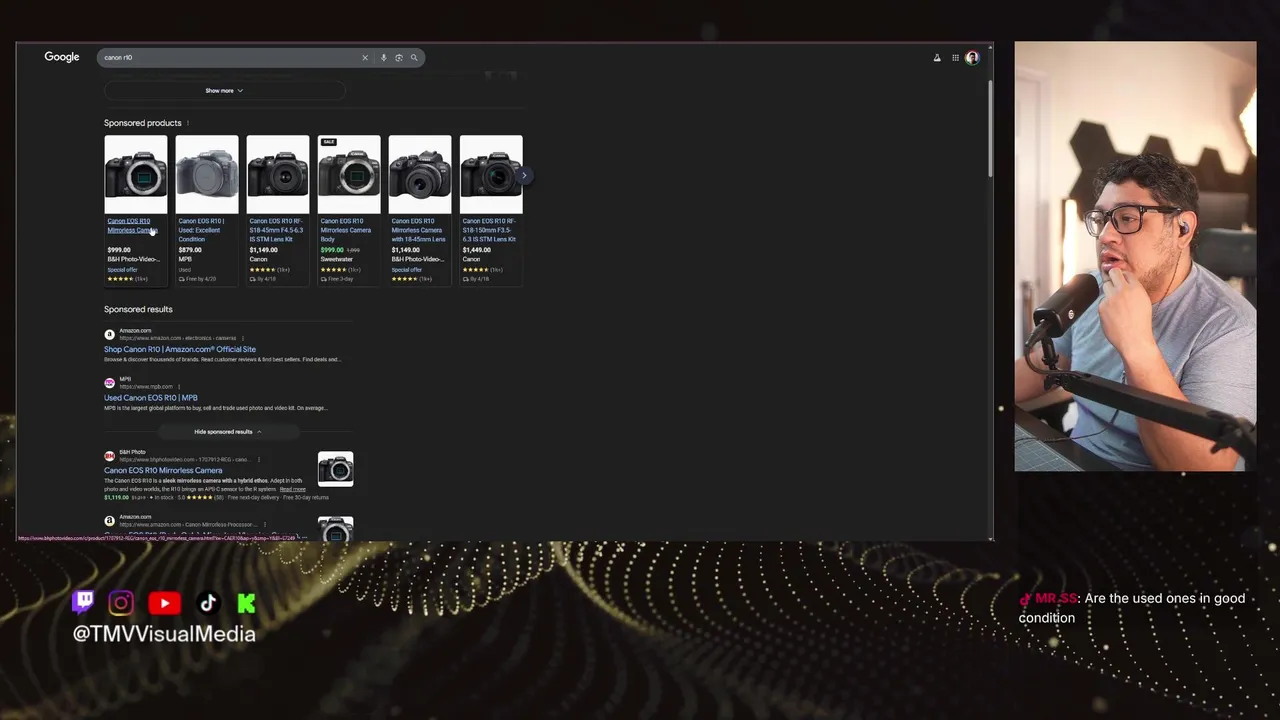1280x720 pixels.
Task: Open B&H Photo 'Canon EOS R10 Mirrorless Camera' result
Action: [163, 470]
